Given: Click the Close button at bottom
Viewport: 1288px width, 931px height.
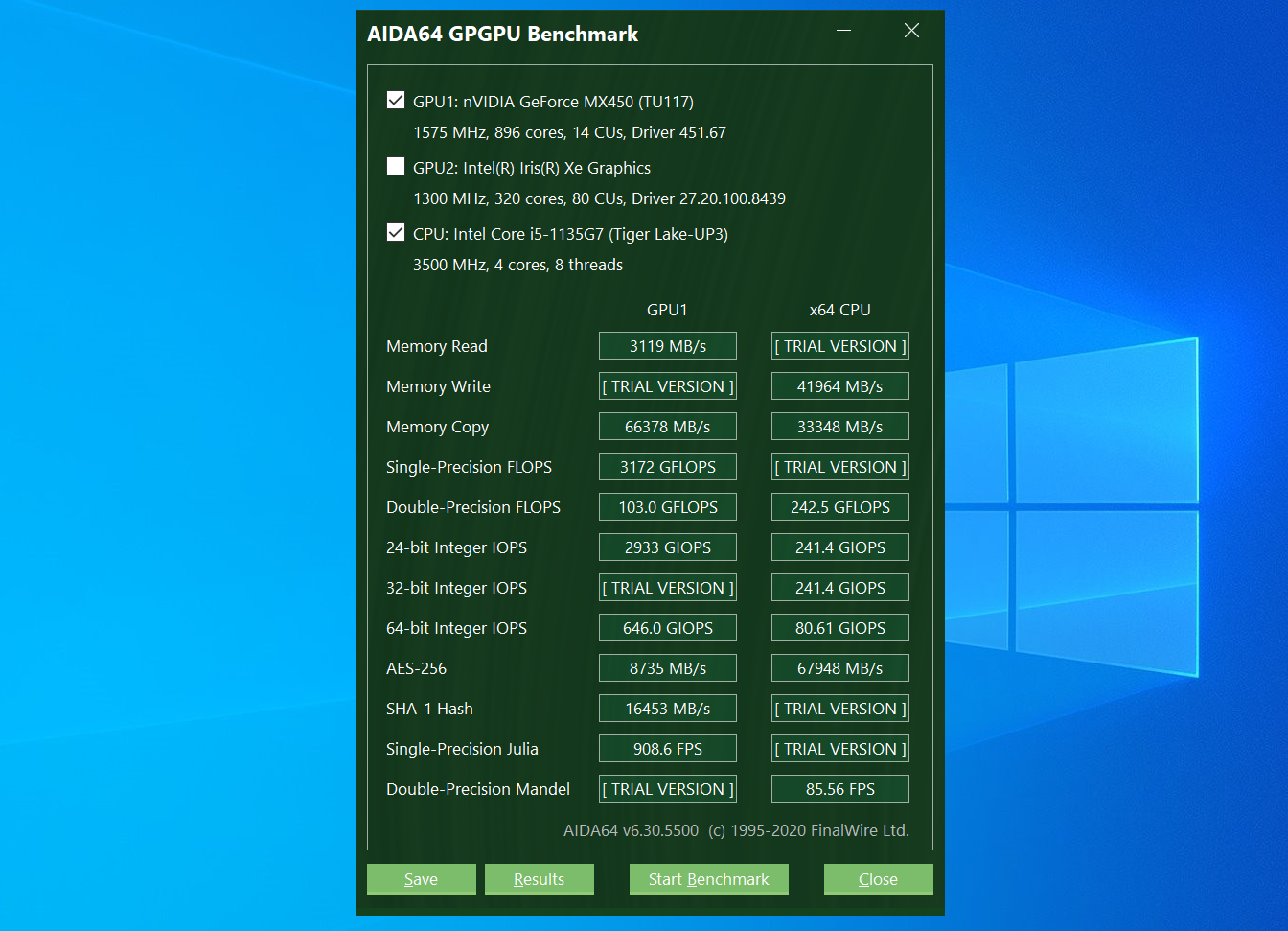Looking at the screenshot, I should click(879, 879).
